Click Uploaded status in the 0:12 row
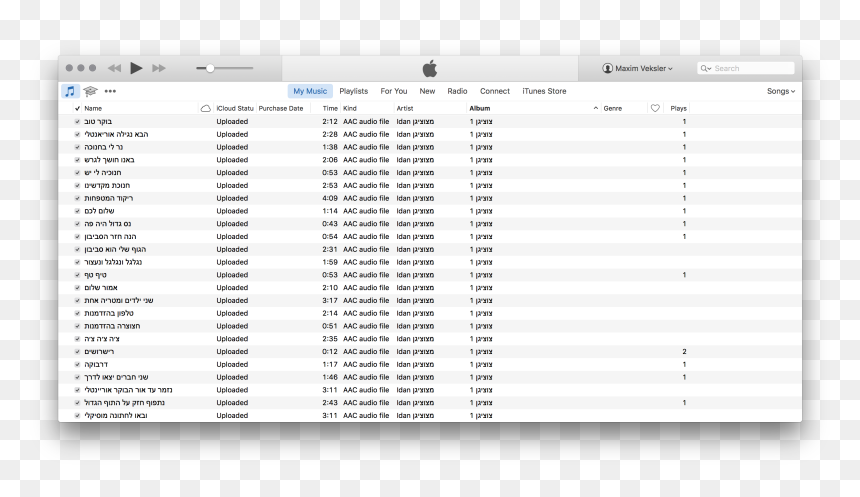The height and width of the screenshot is (497, 860). (232, 352)
